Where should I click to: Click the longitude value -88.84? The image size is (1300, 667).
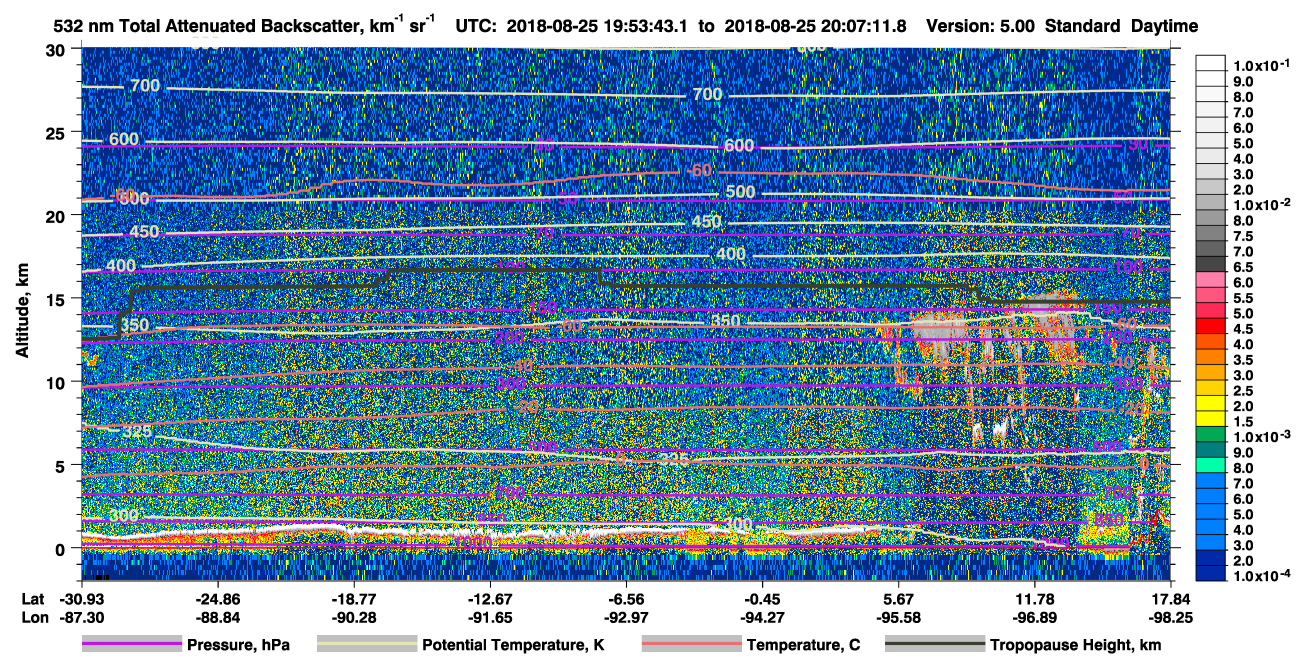coord(217,618)
